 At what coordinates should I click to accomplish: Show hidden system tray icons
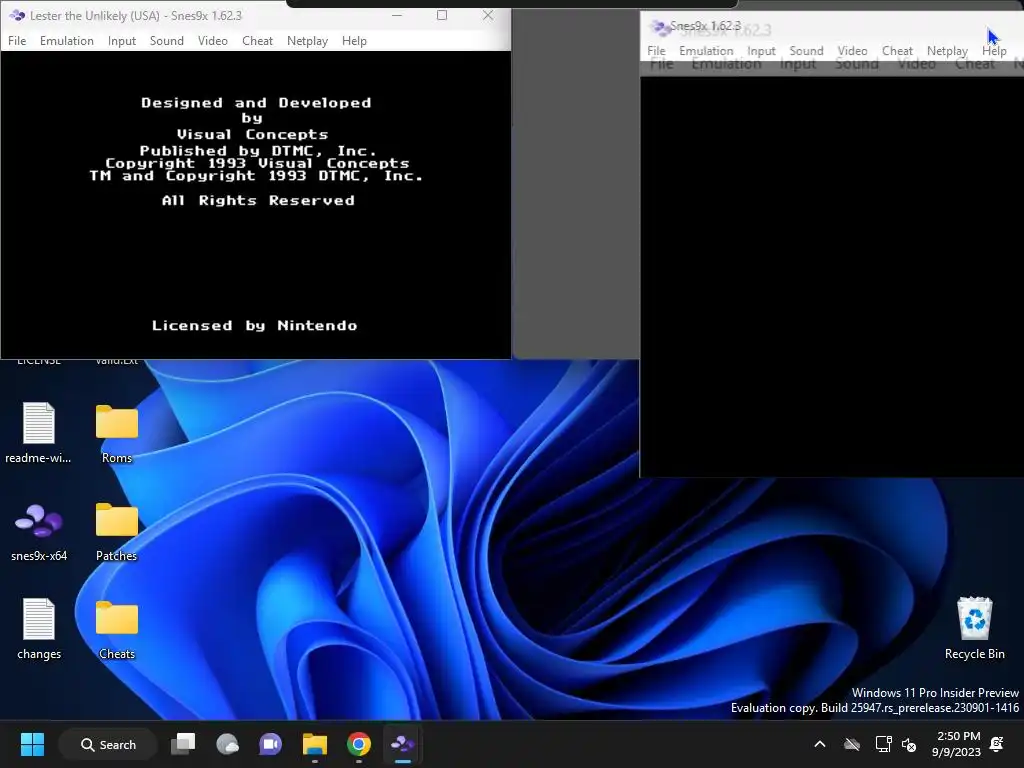click(820, 744)
